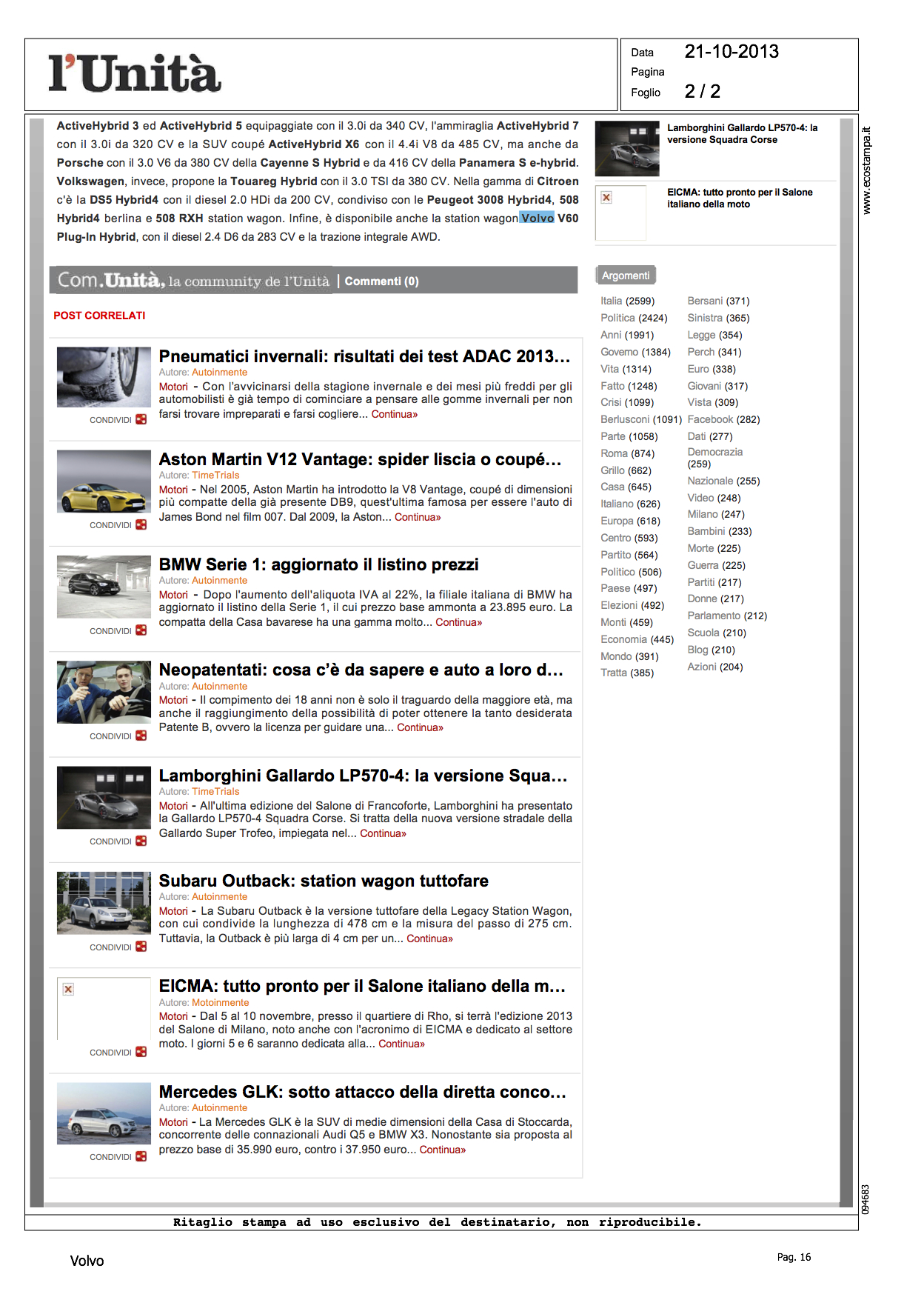Click share icon under Lamborghini Gallardo article

point(141,841)
